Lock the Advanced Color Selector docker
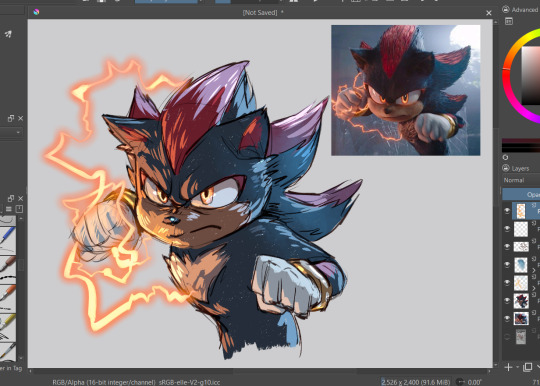540x386 pixels. (506, 10)
